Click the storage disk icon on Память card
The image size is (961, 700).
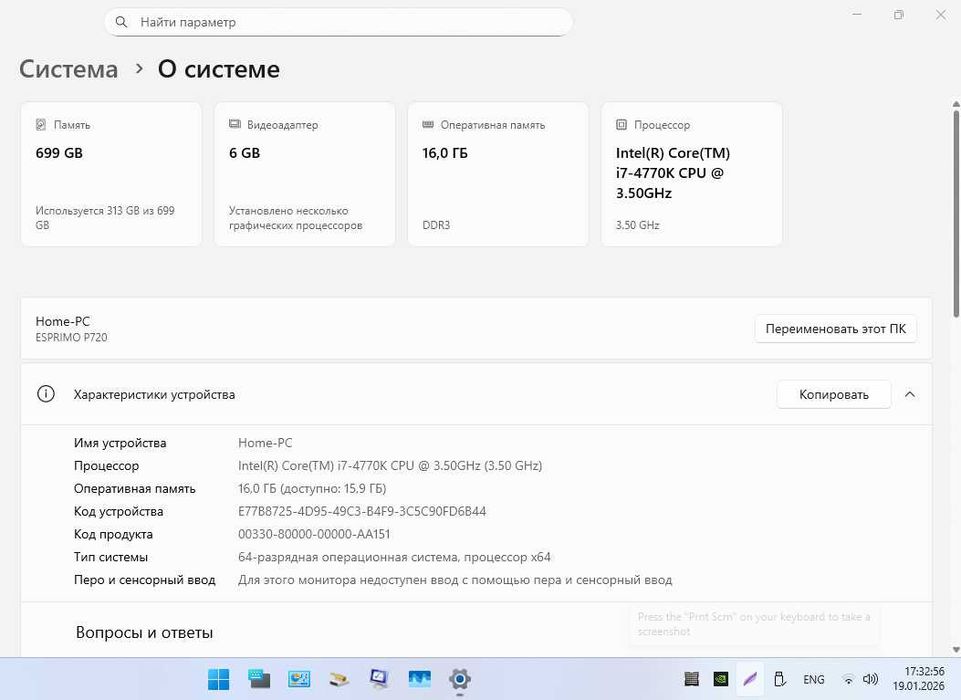coord(41,124)
